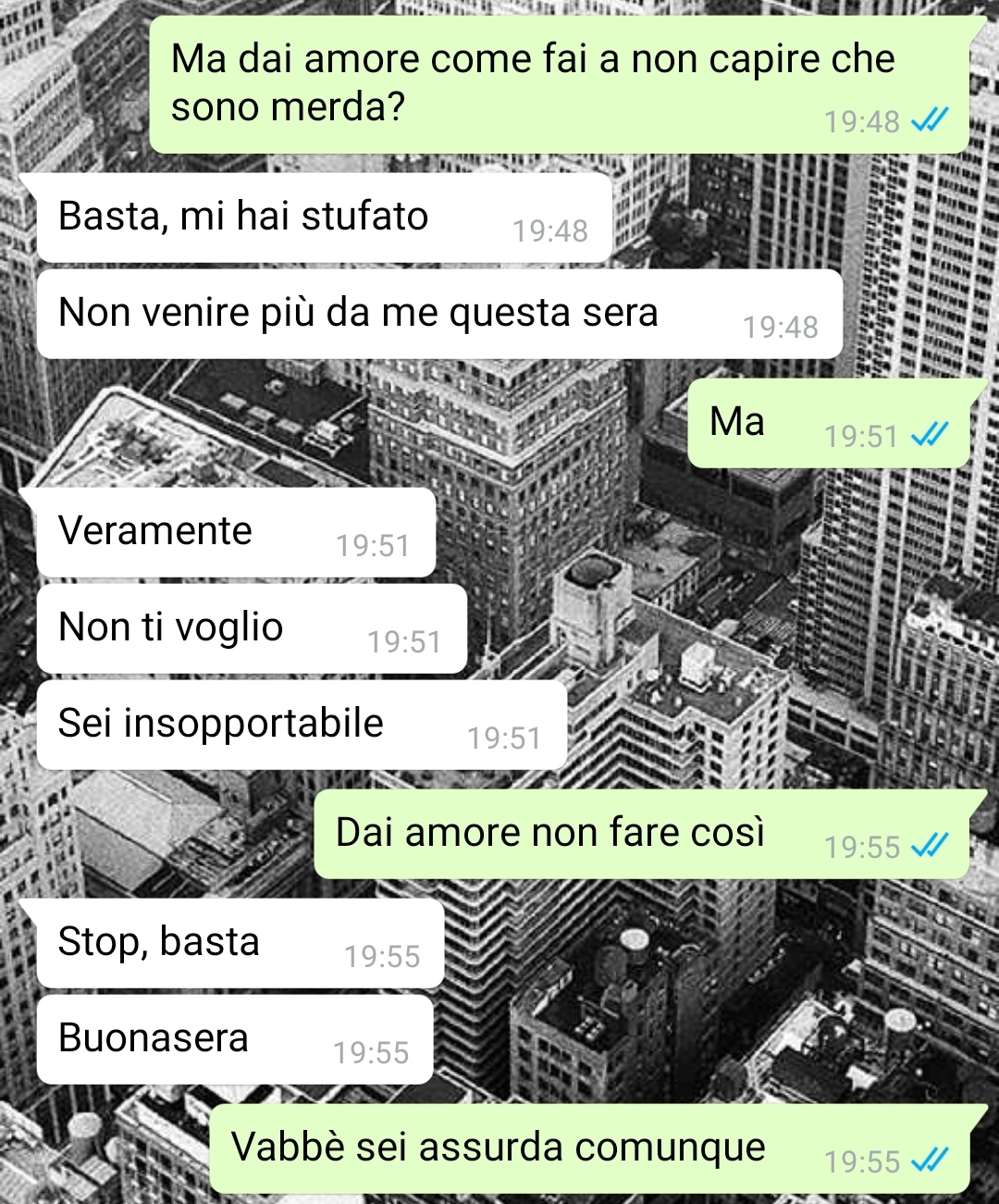999x1204 pixels.
Task: Tap the 'Non ti voglio' message
Action: (252, 628)
